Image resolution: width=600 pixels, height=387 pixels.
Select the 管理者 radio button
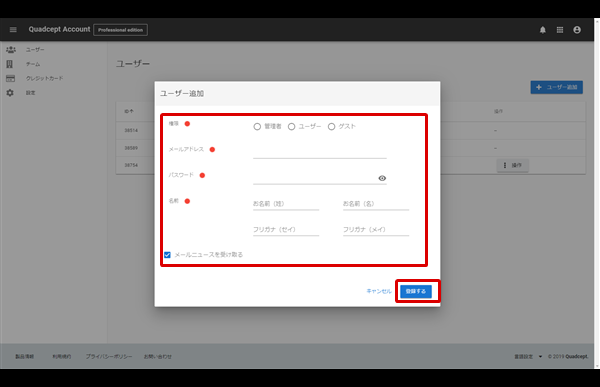tap(257, 127)
